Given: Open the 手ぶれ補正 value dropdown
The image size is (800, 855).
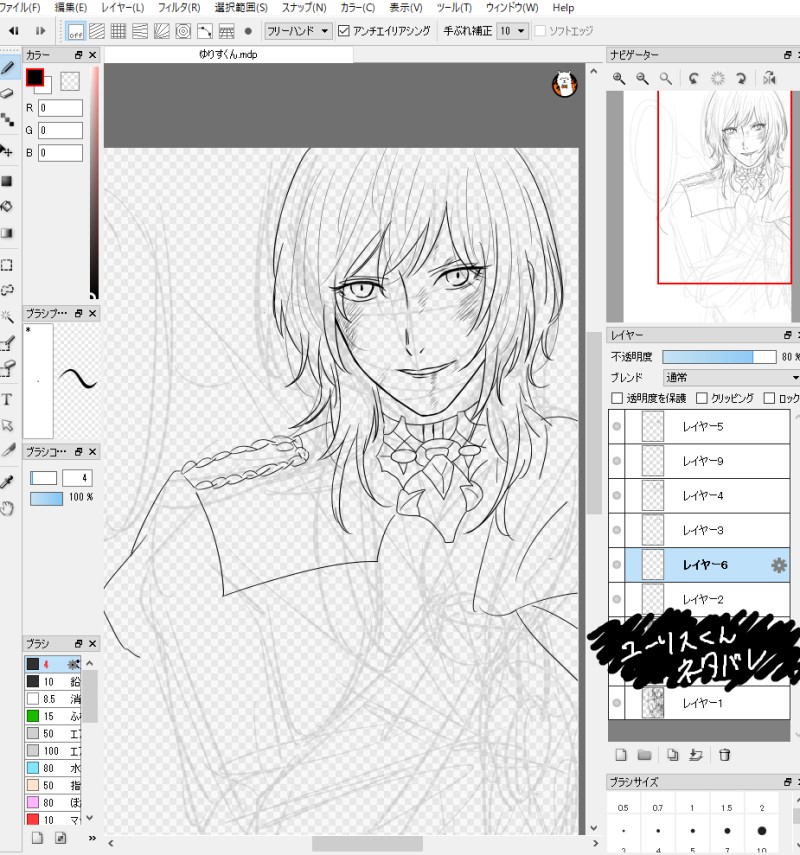Looking at the screenshot, I should [513, 31].
